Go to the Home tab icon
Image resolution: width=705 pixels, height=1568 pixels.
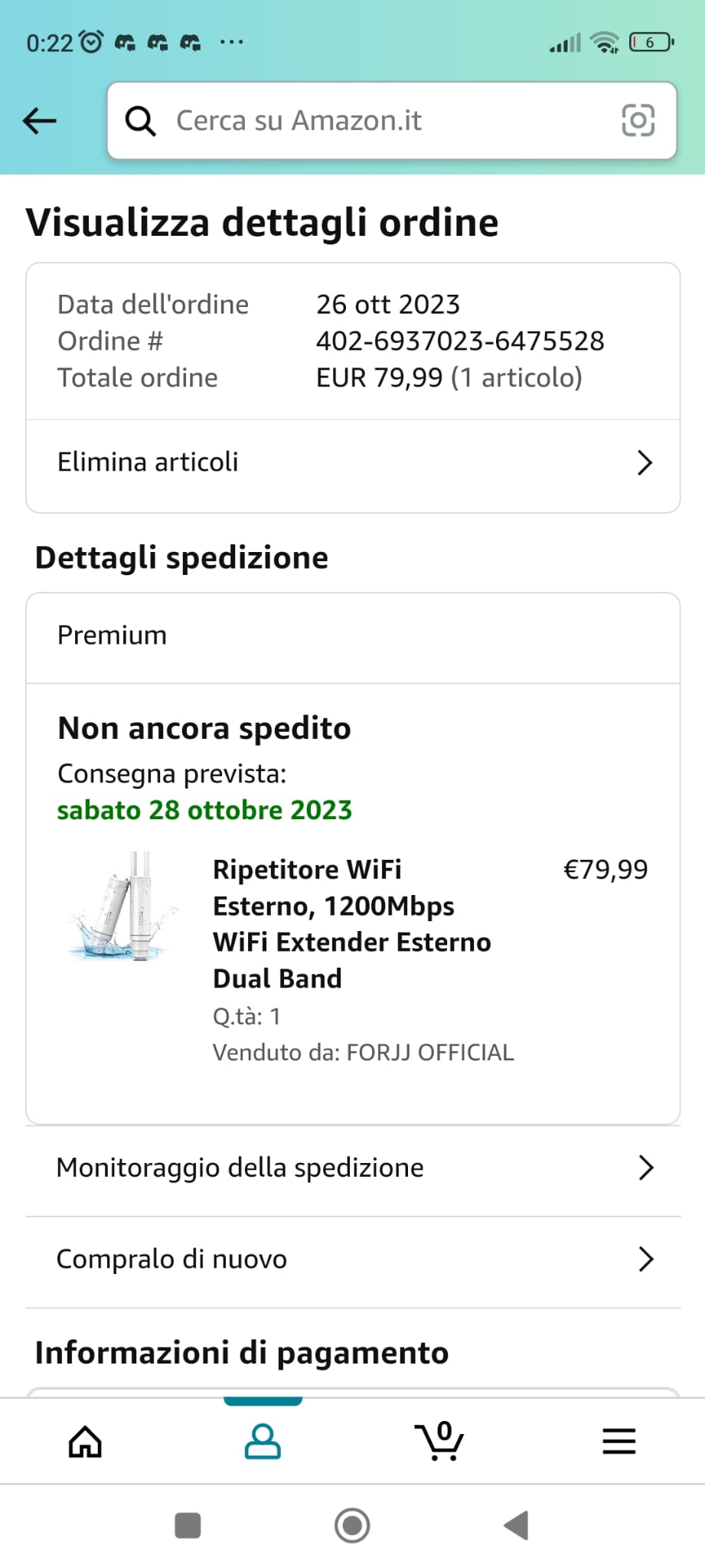(85, 1442)
